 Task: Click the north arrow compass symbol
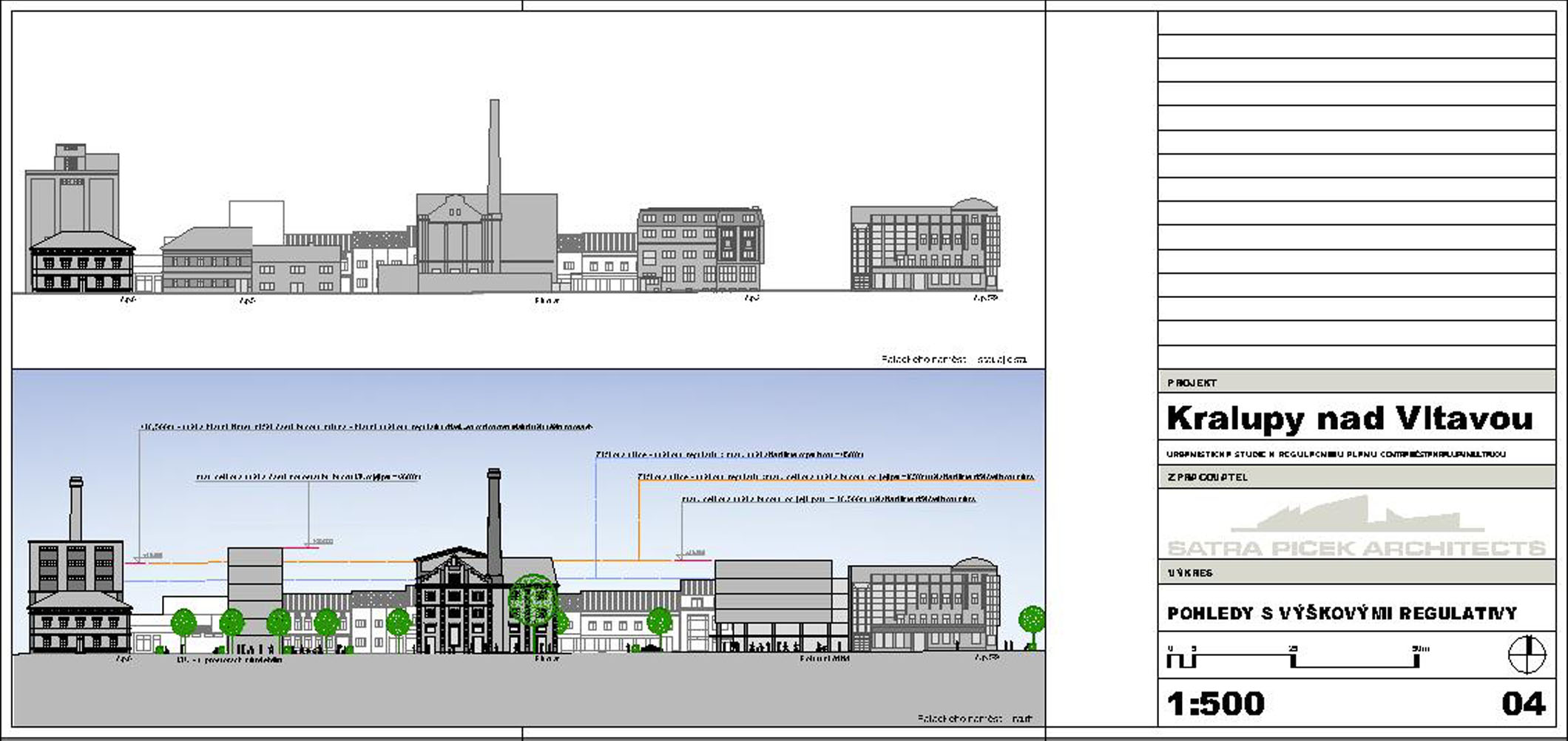[x=1527, y=654]
